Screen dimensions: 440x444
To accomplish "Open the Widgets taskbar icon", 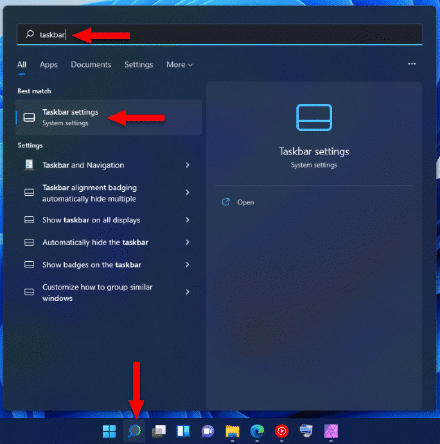I will (183, 431).
